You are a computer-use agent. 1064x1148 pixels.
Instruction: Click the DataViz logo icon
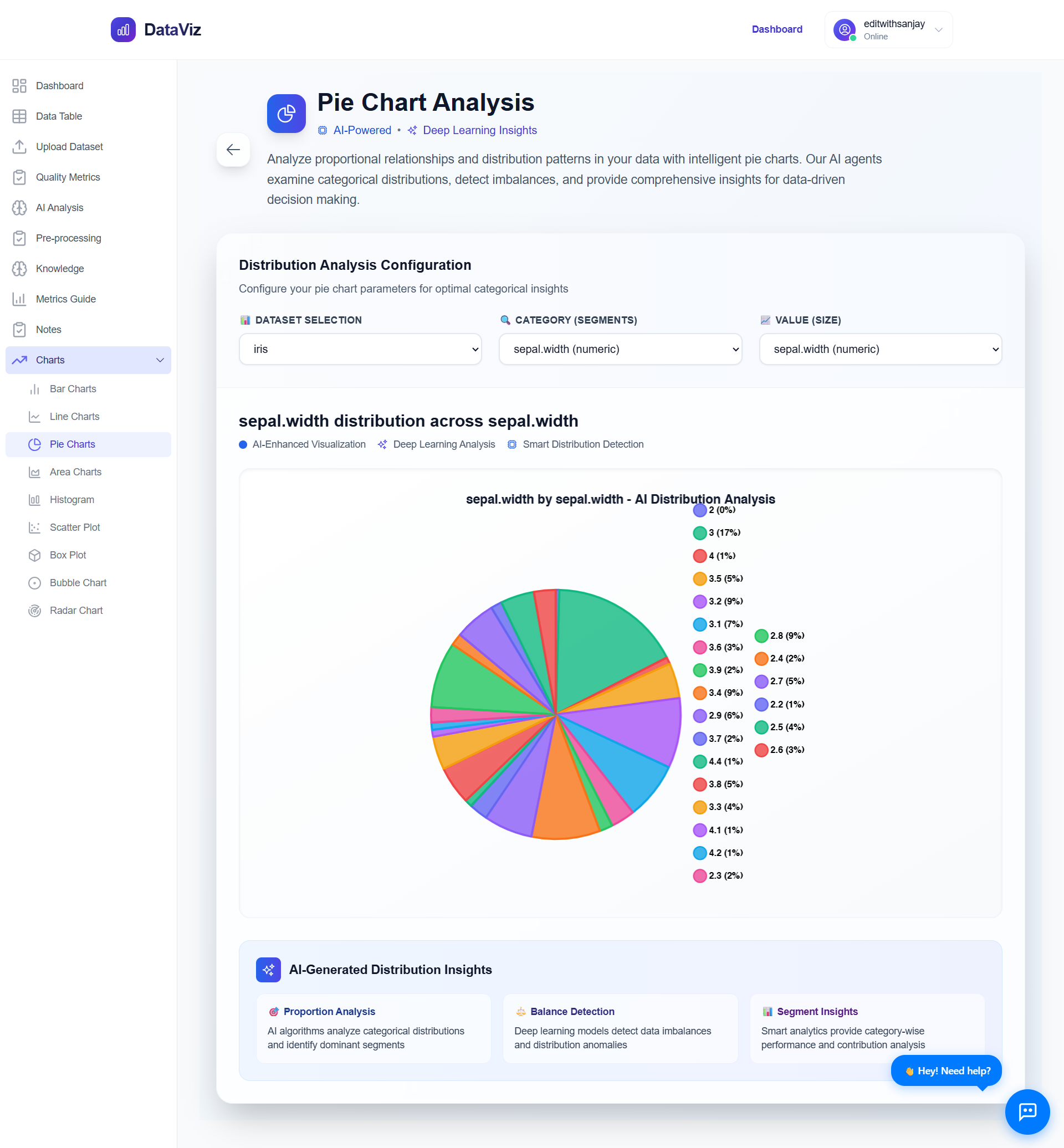[123, 29]
